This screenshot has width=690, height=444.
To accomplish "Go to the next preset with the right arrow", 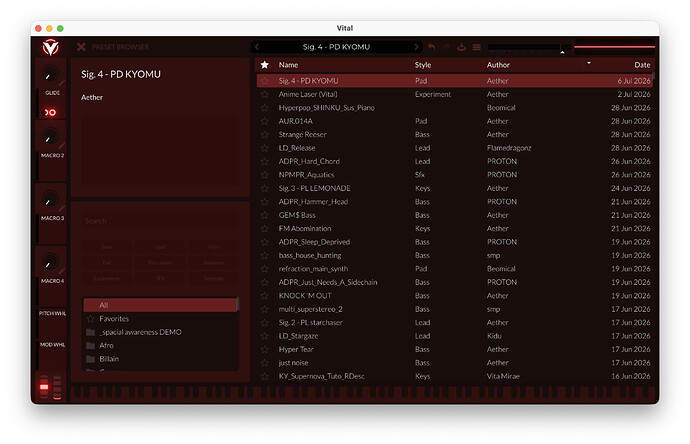I will [x=416, y=47].
